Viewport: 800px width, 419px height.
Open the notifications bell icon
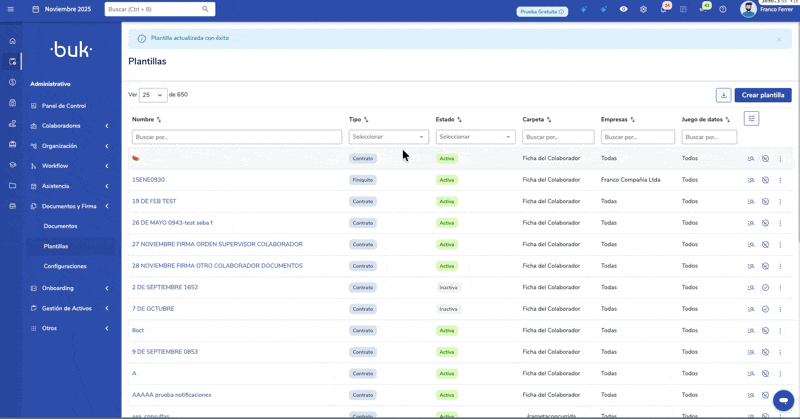coord(664,9)
